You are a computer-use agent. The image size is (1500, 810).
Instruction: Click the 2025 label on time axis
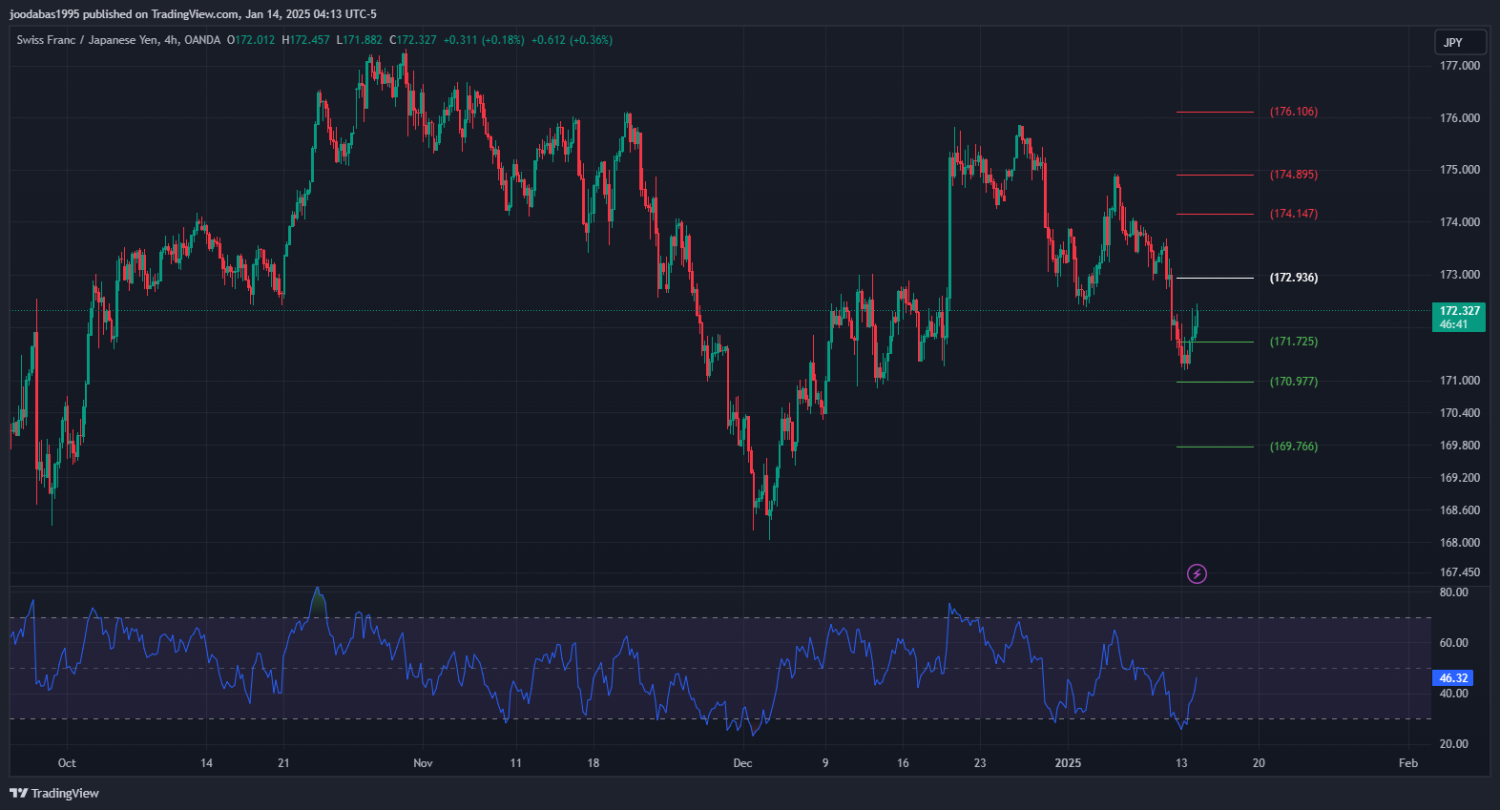1068,763
